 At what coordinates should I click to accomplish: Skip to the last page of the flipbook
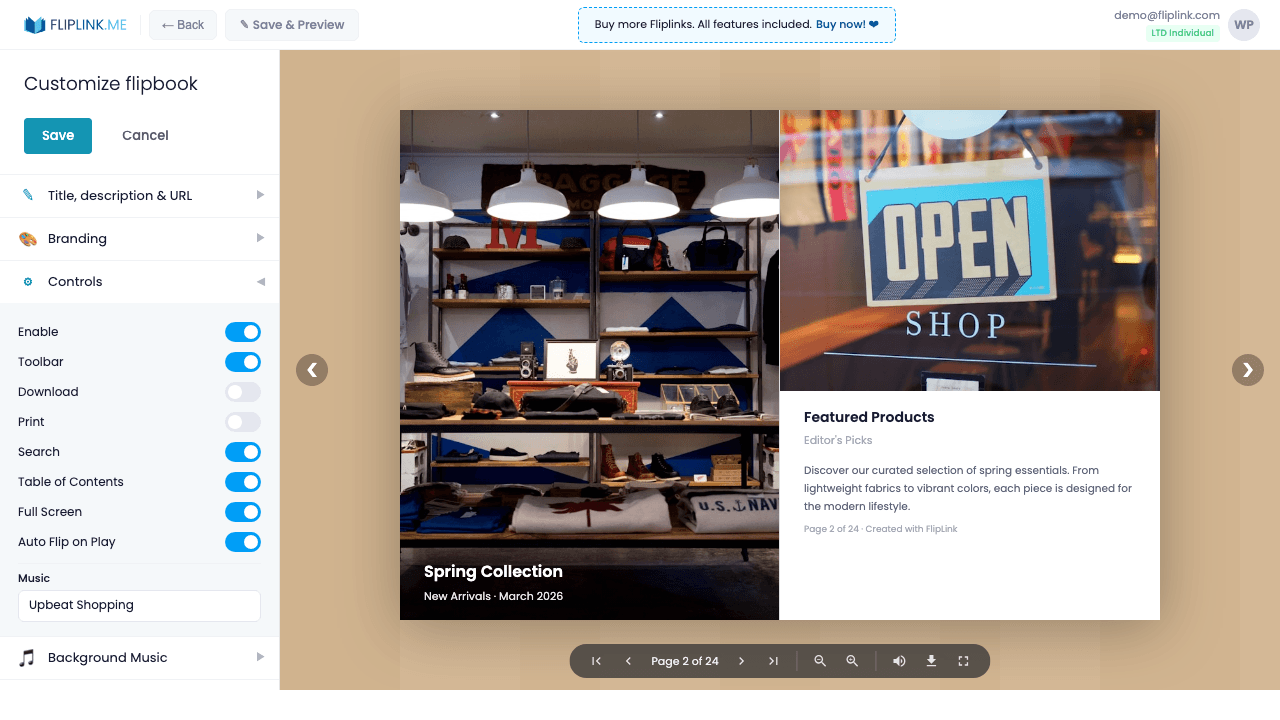[x=773, y=661]
